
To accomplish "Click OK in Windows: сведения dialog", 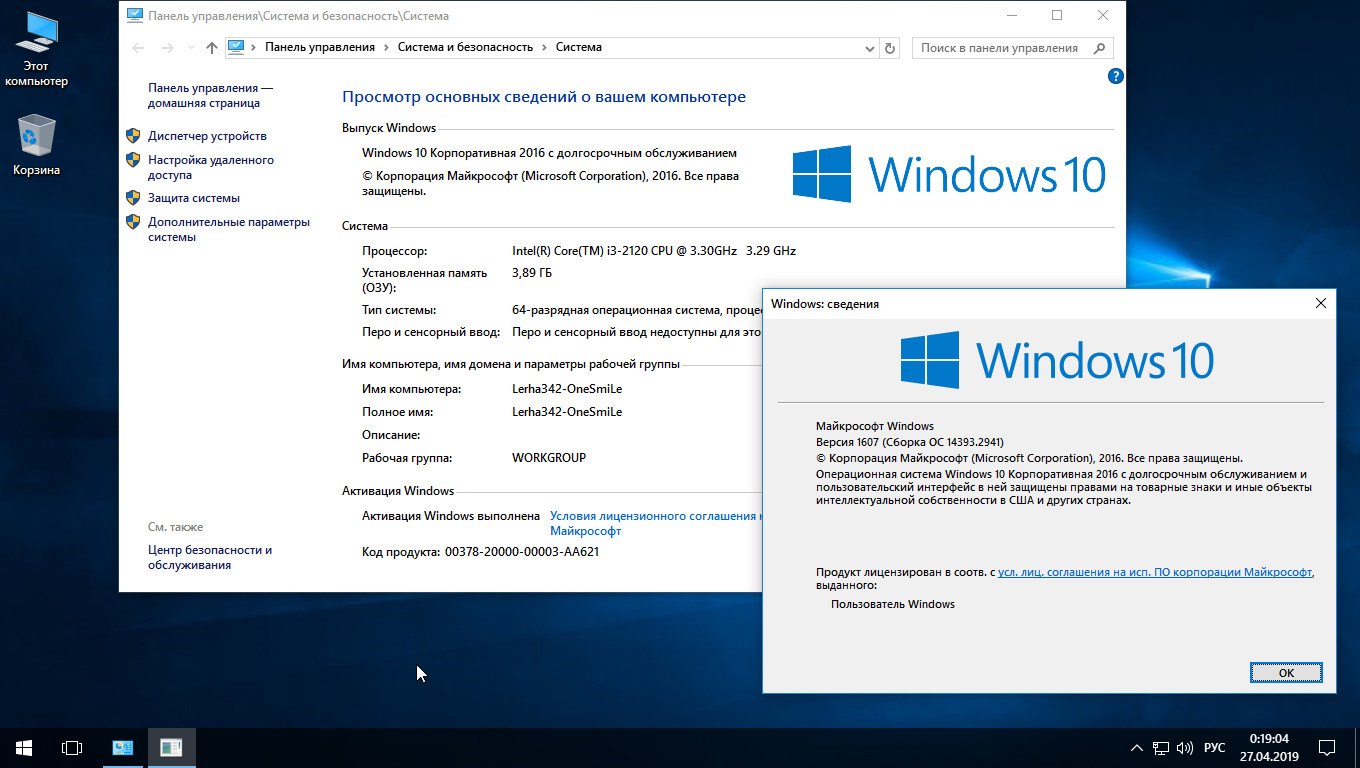I will (x=1286, y=673).
